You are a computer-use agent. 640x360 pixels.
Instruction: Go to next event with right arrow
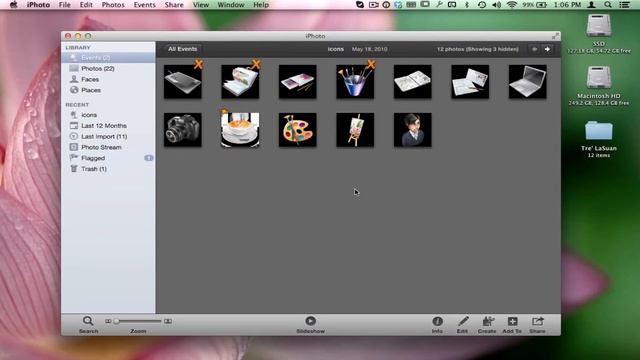(547, 49)
